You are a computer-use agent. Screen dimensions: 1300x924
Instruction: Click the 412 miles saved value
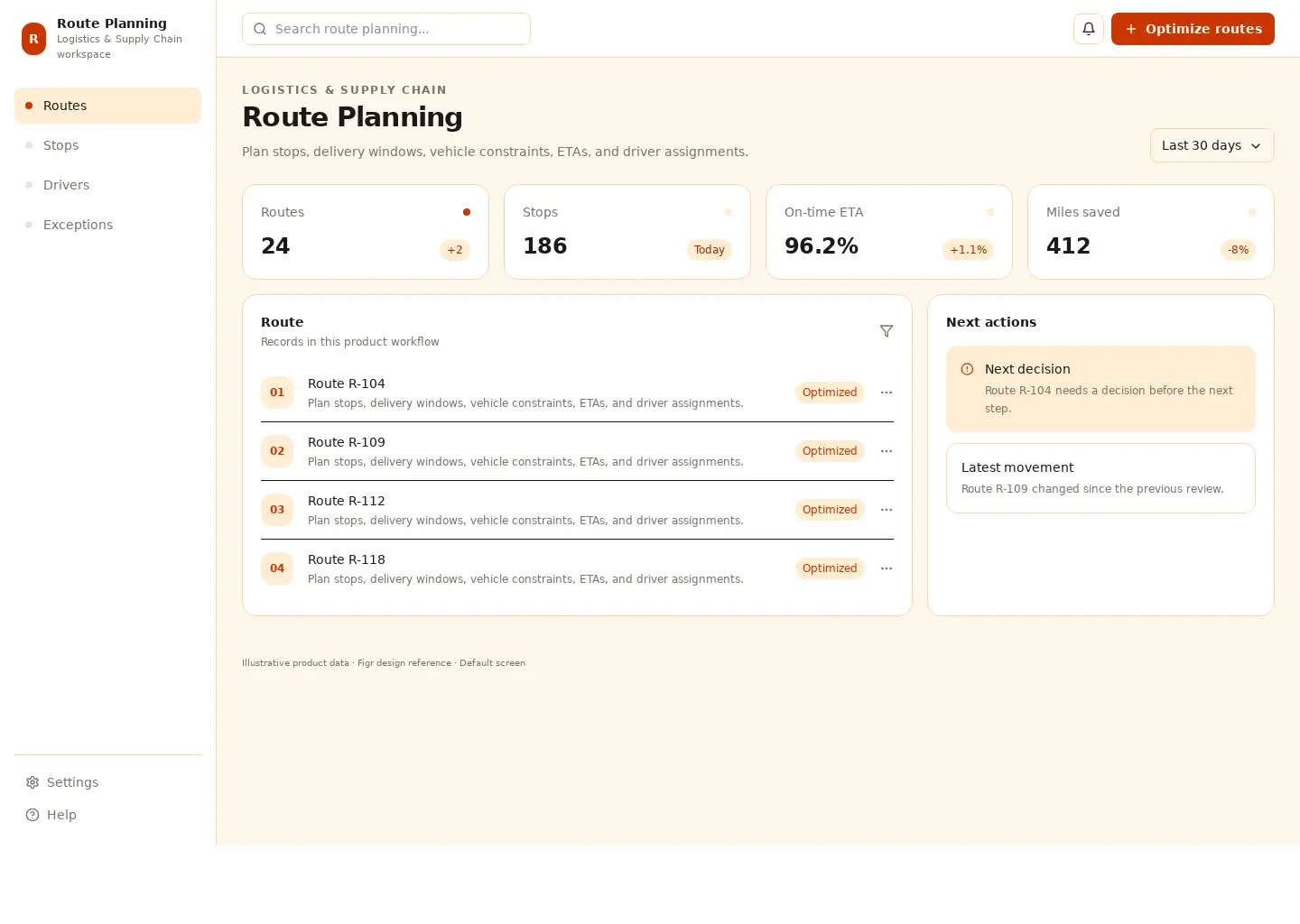(x=1068, y=246)
